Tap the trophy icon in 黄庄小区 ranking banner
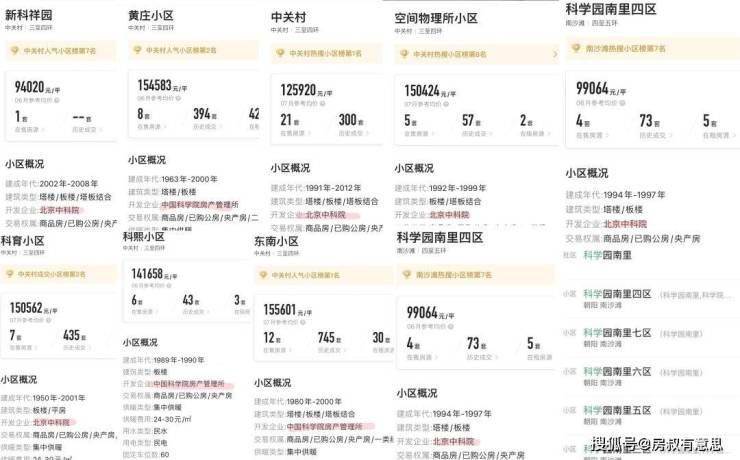Viewport: 740px width, 460px height. pyautogui.click(x=137, y=50)
